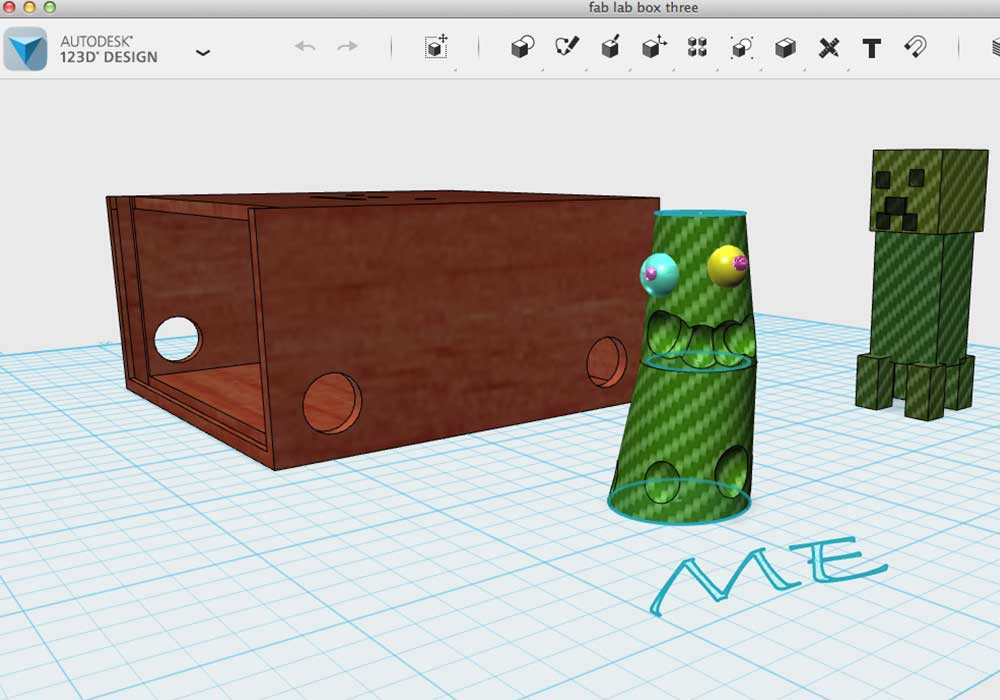1000x700 pixels.
Task: Open the Primitives tool menu
Action: 523,47
